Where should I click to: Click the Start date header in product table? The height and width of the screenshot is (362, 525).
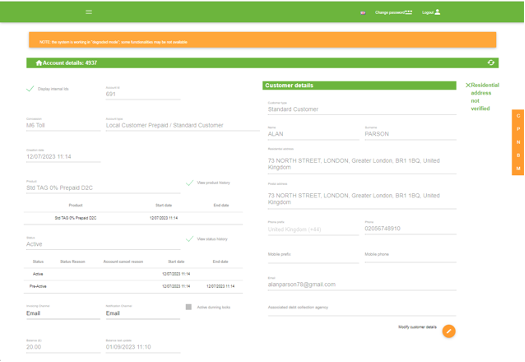(164, 205)
